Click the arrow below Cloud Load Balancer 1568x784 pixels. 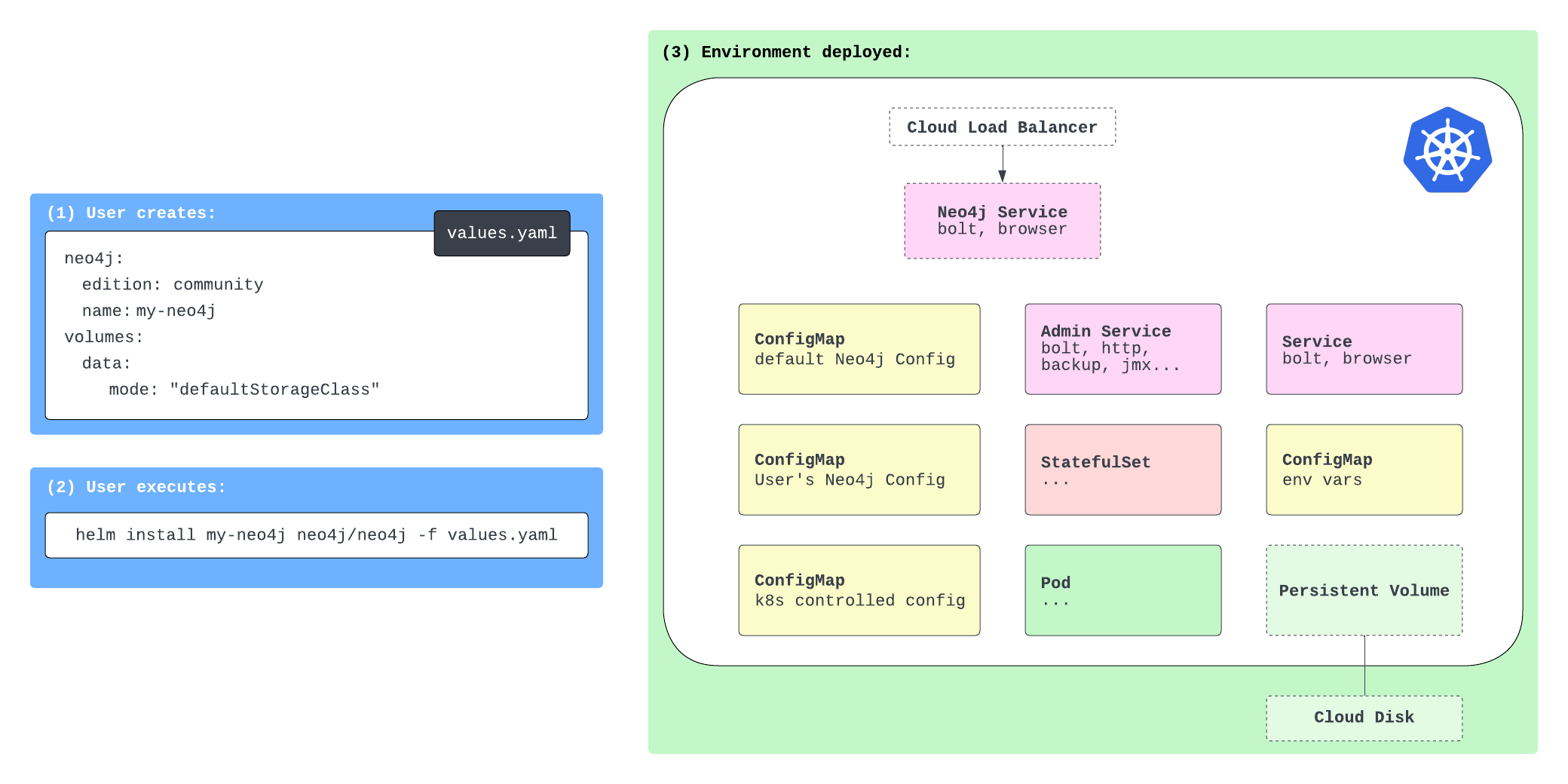pyautogui.click(x=1002, y=164)
